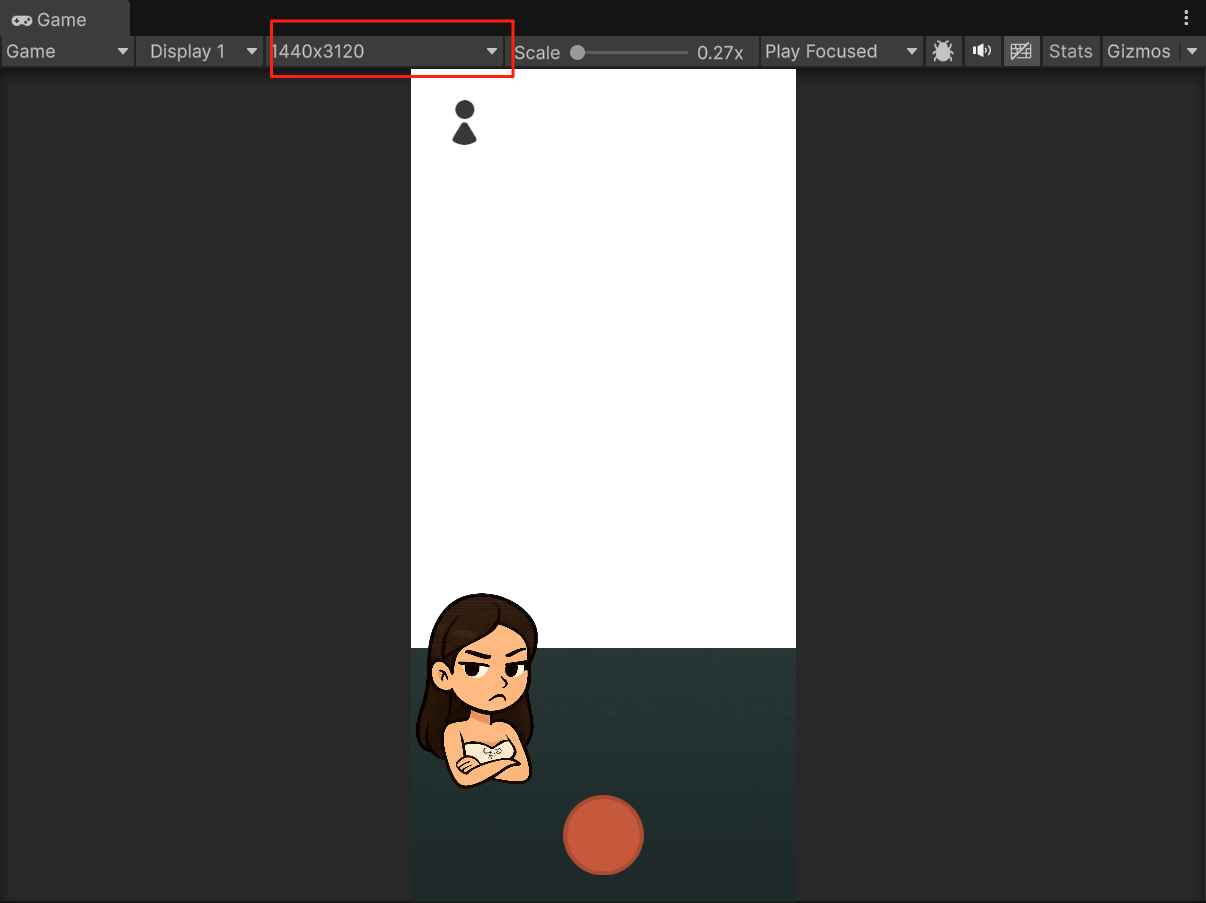Click the orange ball in the game view
Screen dimensions: 1206x903
pyautogui.click(x=603, y=835)
